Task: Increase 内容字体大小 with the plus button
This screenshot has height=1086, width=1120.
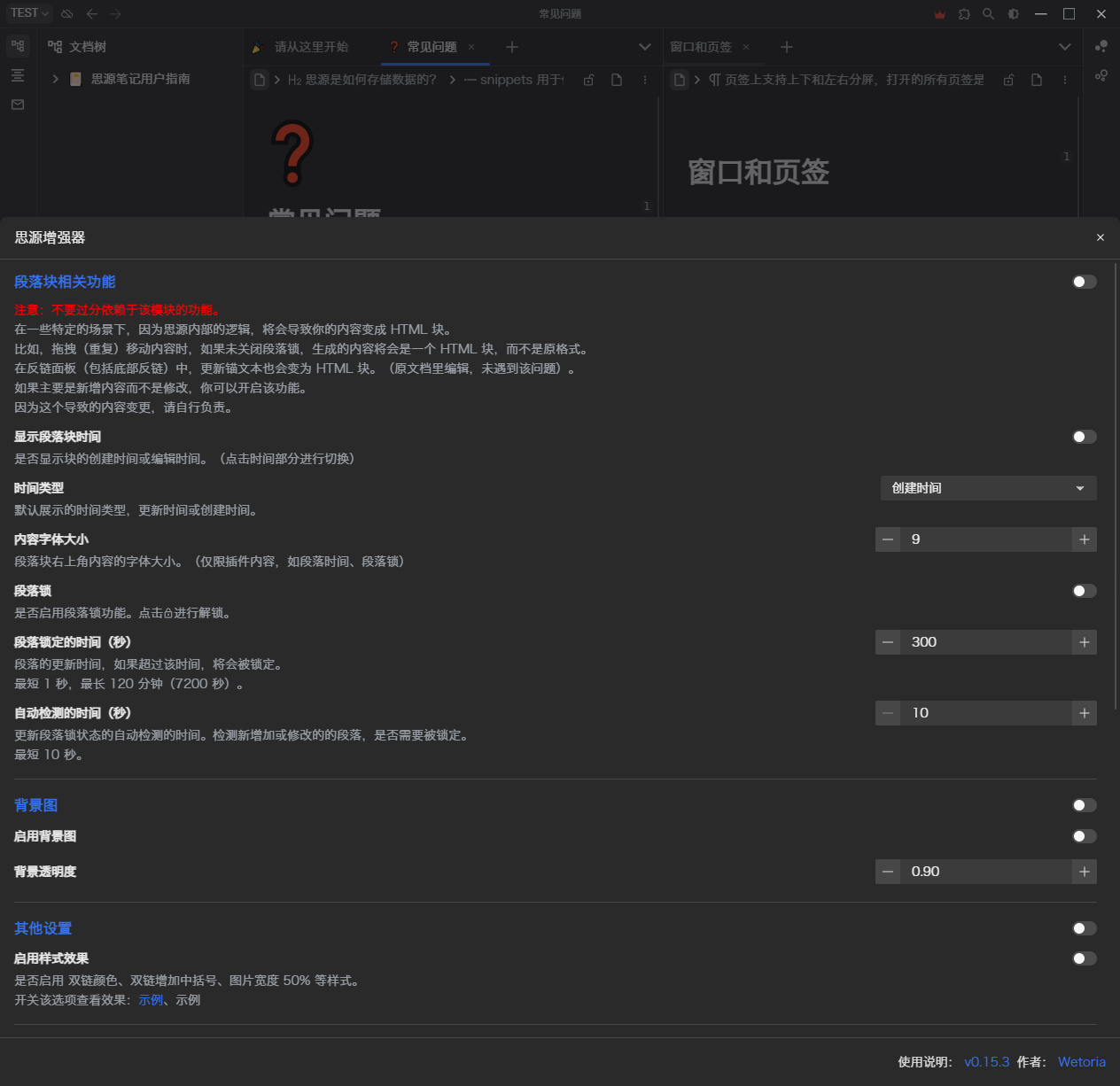Action: click(x=1085, y=539)
